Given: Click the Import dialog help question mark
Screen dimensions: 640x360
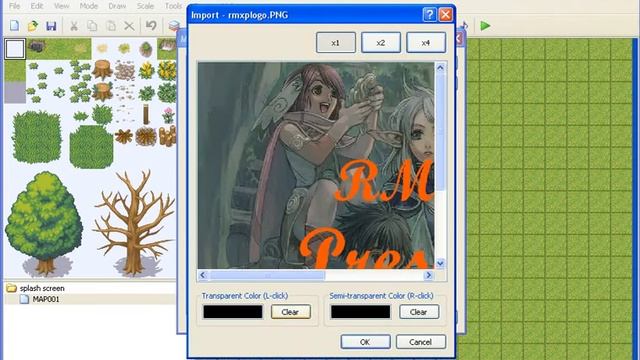Looking at the screenshot, I should pyautogui.click(x=429, y=15).
